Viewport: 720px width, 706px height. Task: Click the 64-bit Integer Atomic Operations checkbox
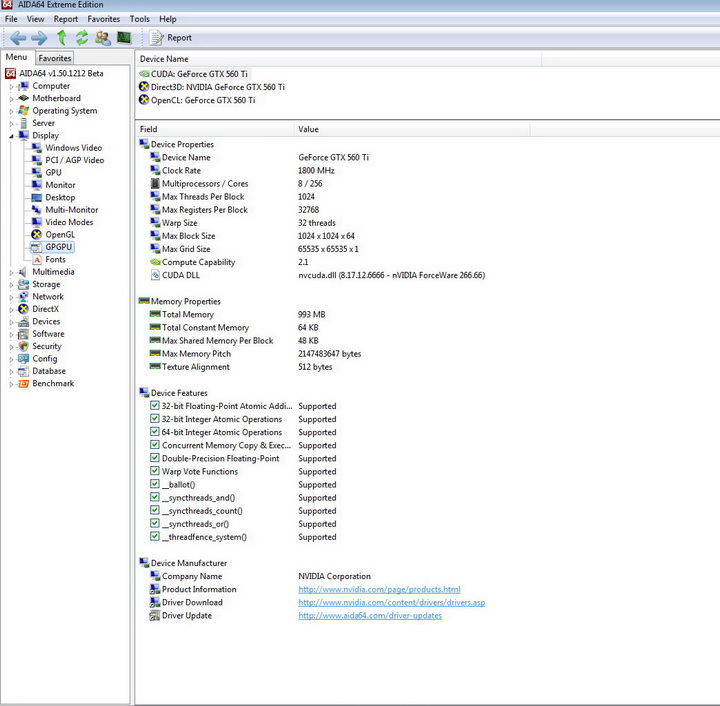pos(155,432)
